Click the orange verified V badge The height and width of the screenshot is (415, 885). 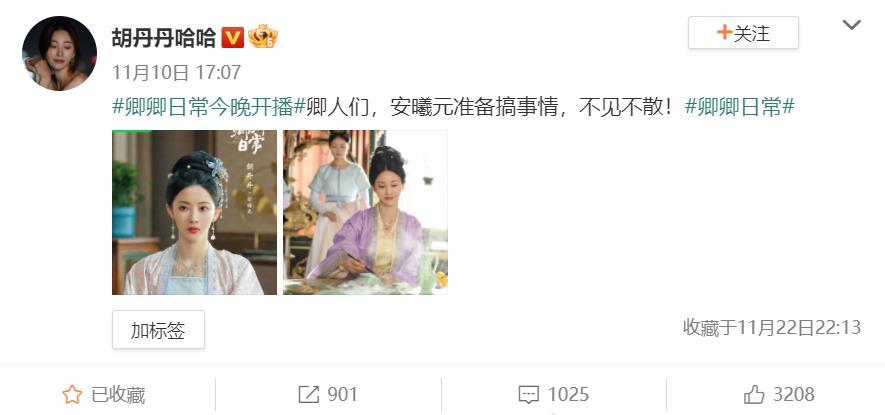[233, 38]
